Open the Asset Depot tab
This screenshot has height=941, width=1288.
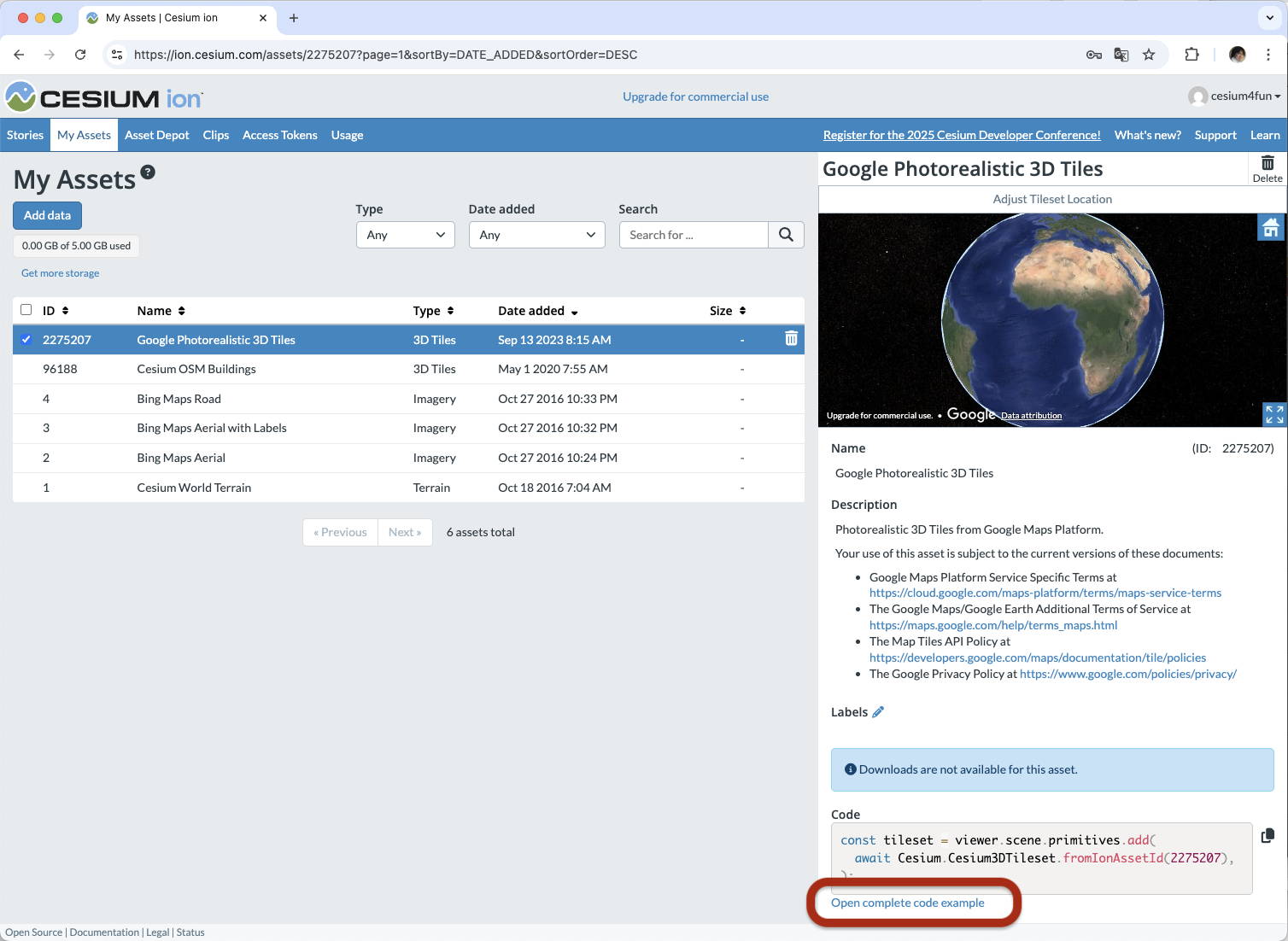click(157, 135)
